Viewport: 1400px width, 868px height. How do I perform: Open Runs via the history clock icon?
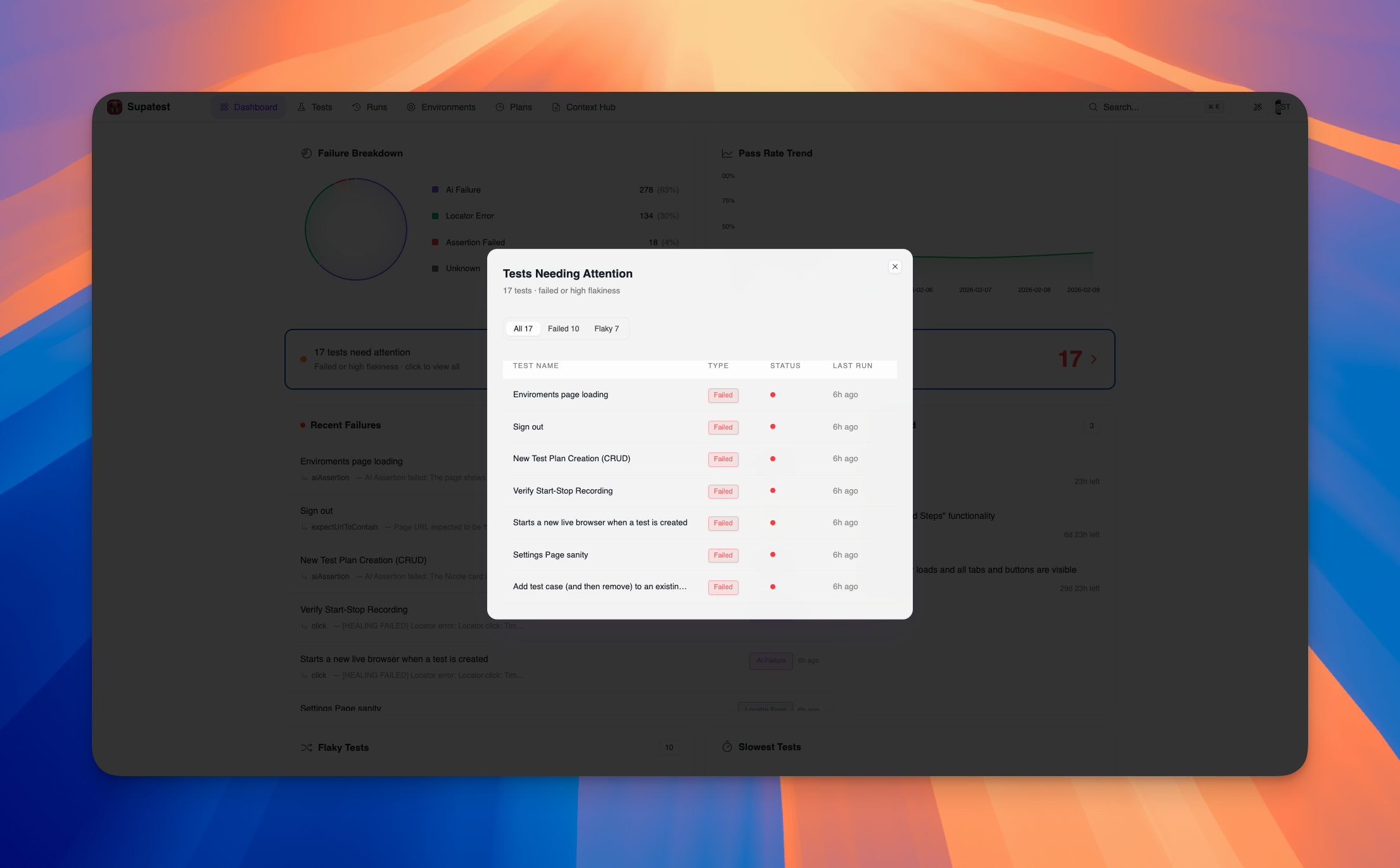click(357, 106)
